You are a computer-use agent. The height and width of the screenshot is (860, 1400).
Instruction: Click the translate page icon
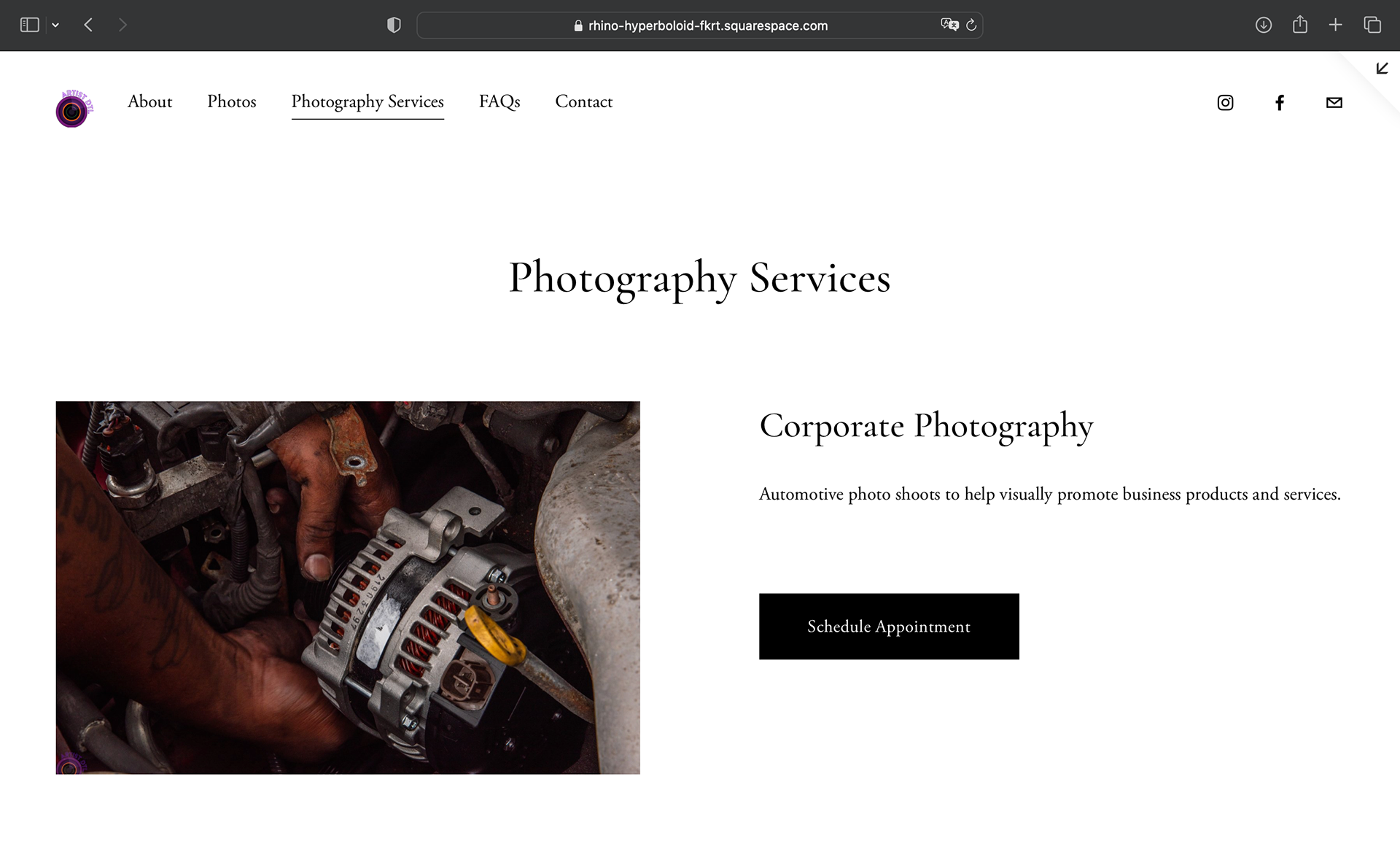click(949, 25)
